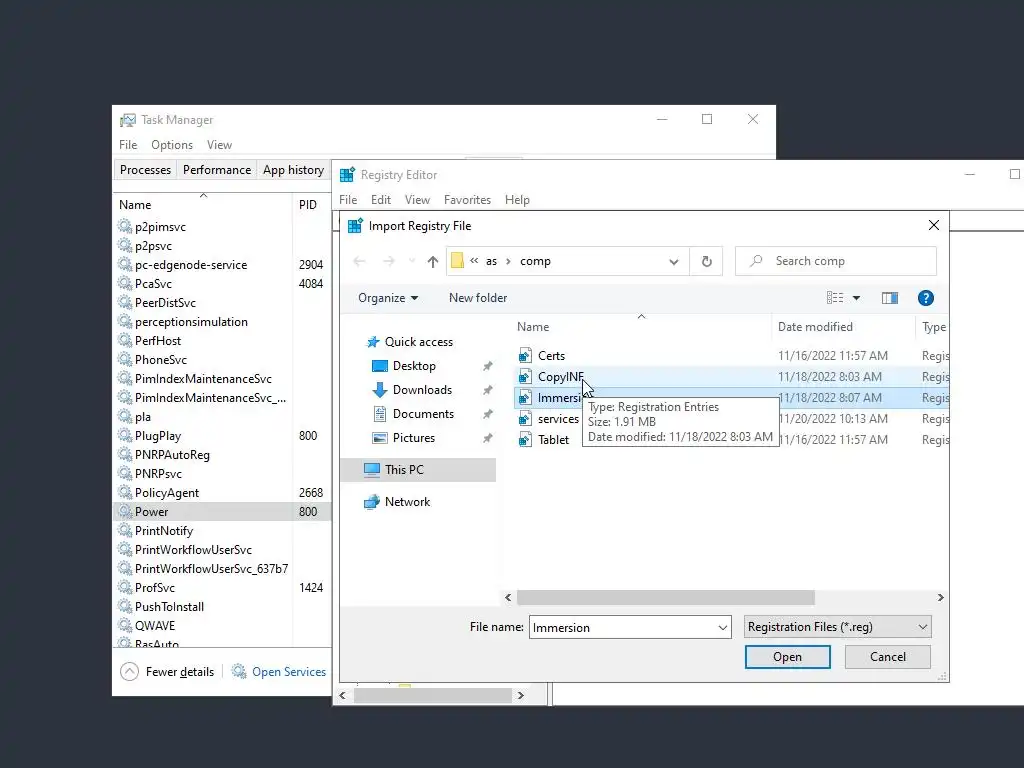Click the Certs registry file icon

(525, 355)
